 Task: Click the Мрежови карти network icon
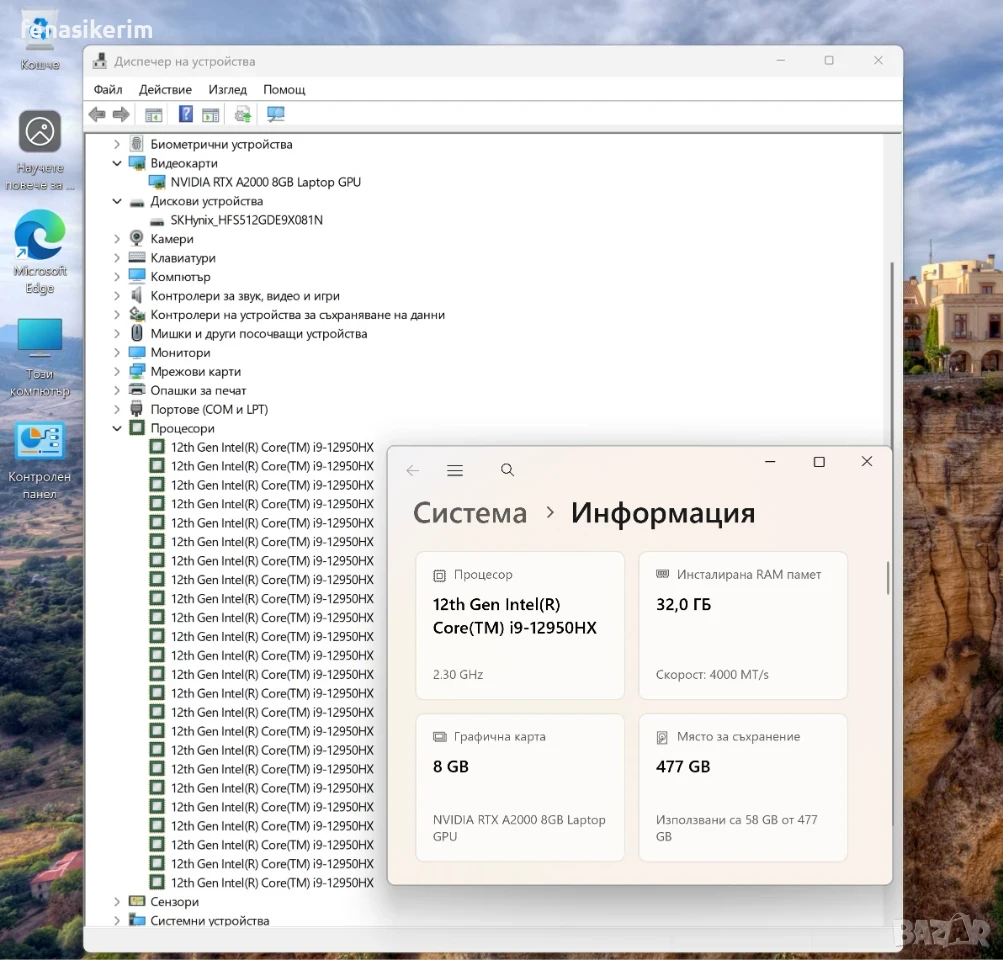pos(137,371)
